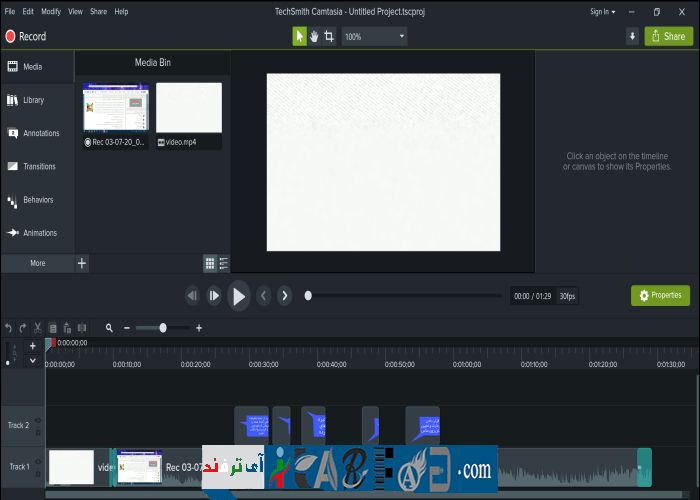Viewport: 700px width, 500px height.
Task: Click the green Properties button
Action: pos(660,295)
